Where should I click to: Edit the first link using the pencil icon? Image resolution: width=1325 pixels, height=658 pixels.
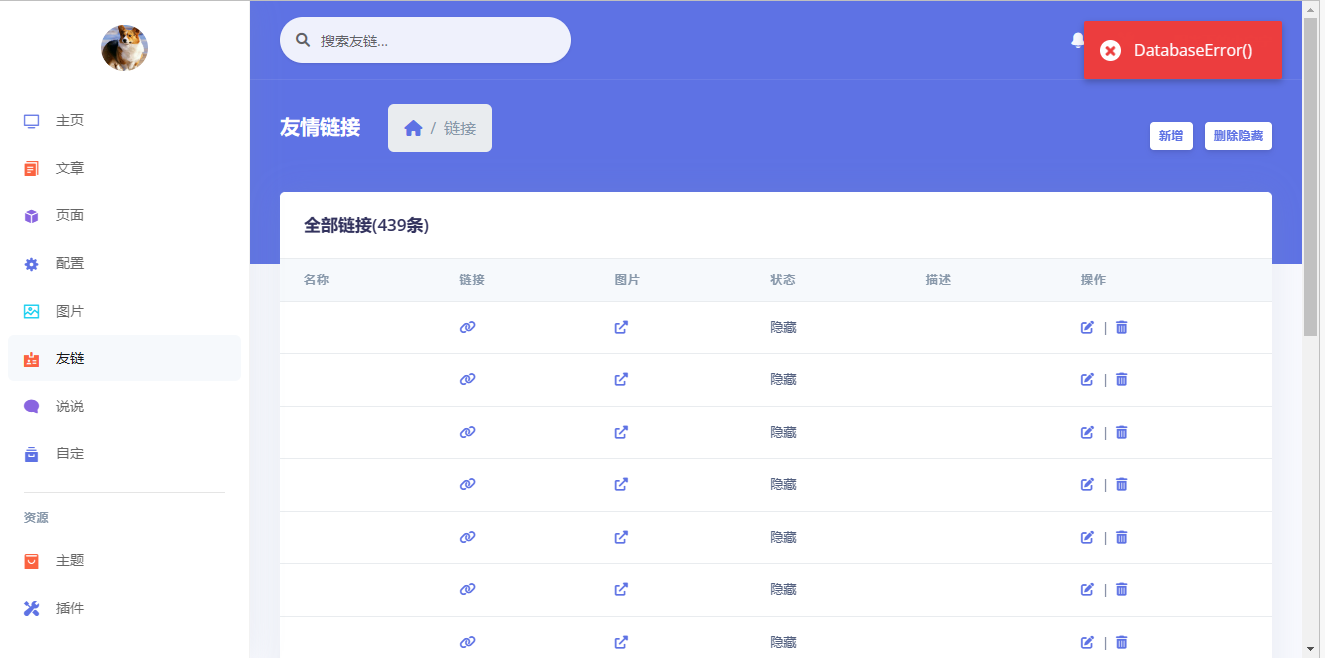point(1087,327)
